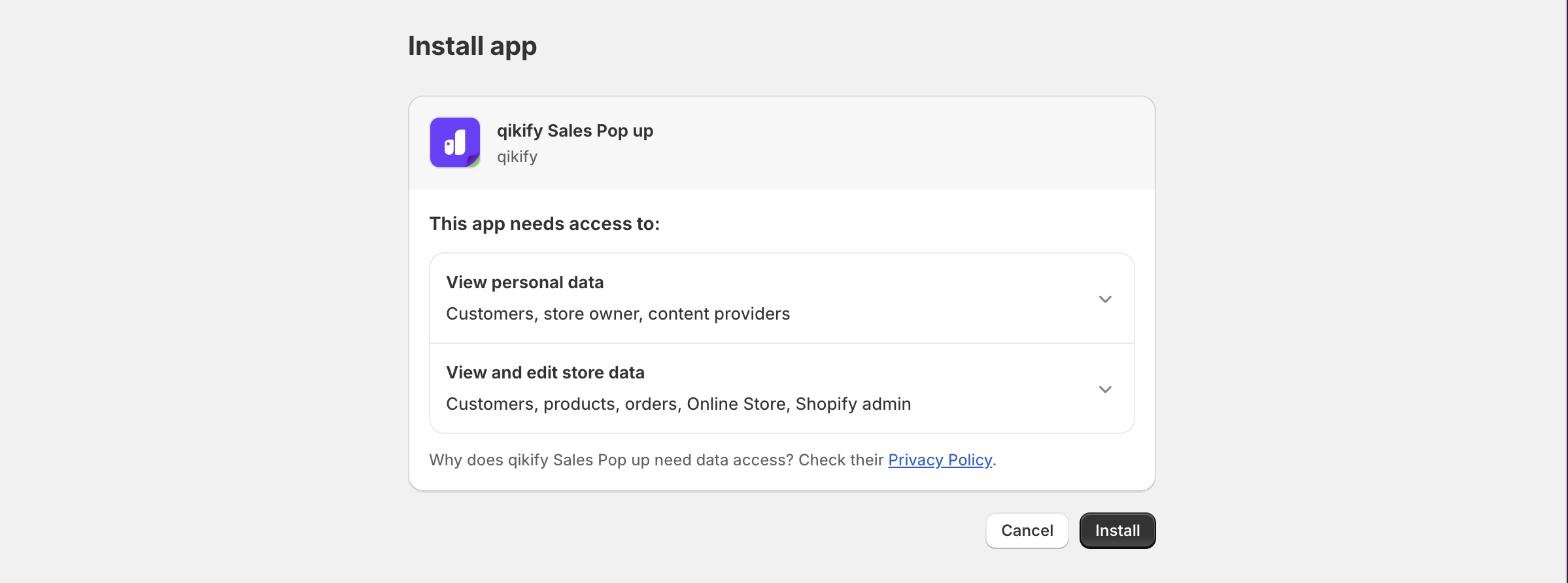1568x583 pixels.
Task: Click the "View and edit store data" title
Action: (x=545, y=373)
